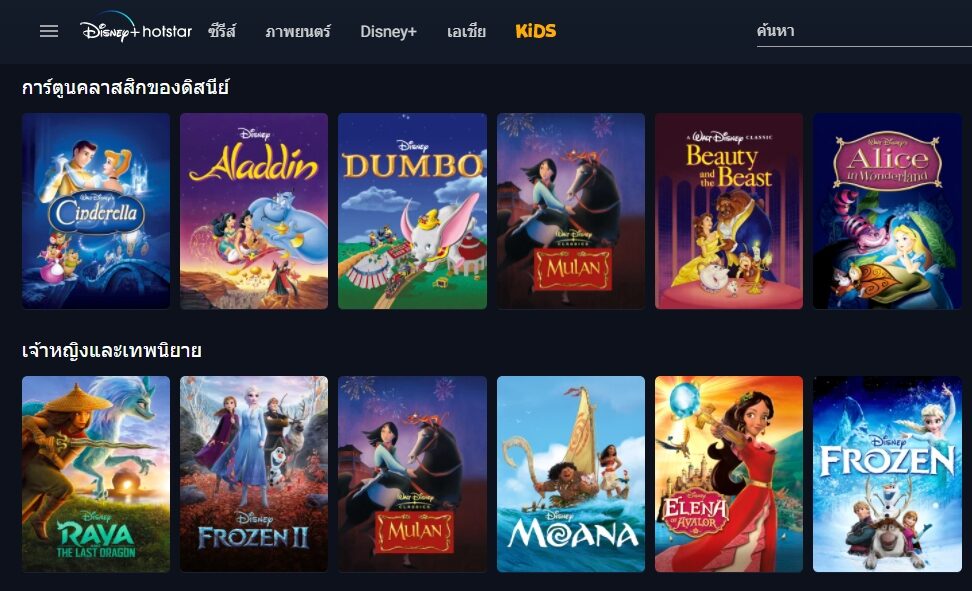Go to the ภาพยนตร์ section
This screenshot has height=591, width=972.
click(298, 31)
